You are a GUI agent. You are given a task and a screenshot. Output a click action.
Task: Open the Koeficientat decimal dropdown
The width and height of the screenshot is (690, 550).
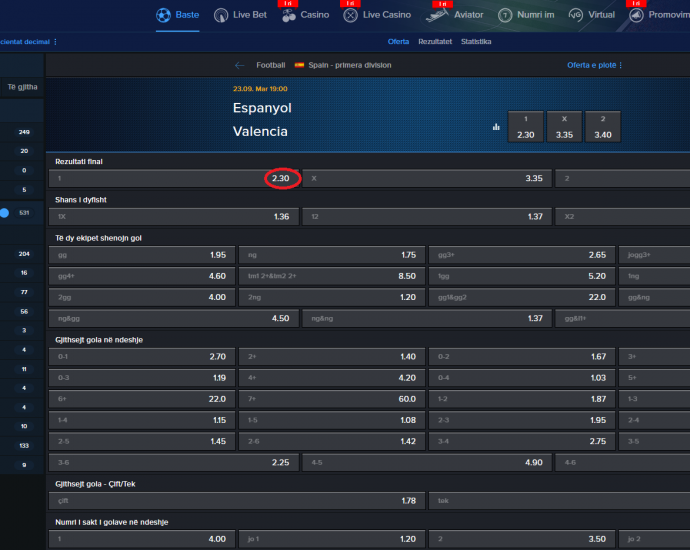click(28, 41)
